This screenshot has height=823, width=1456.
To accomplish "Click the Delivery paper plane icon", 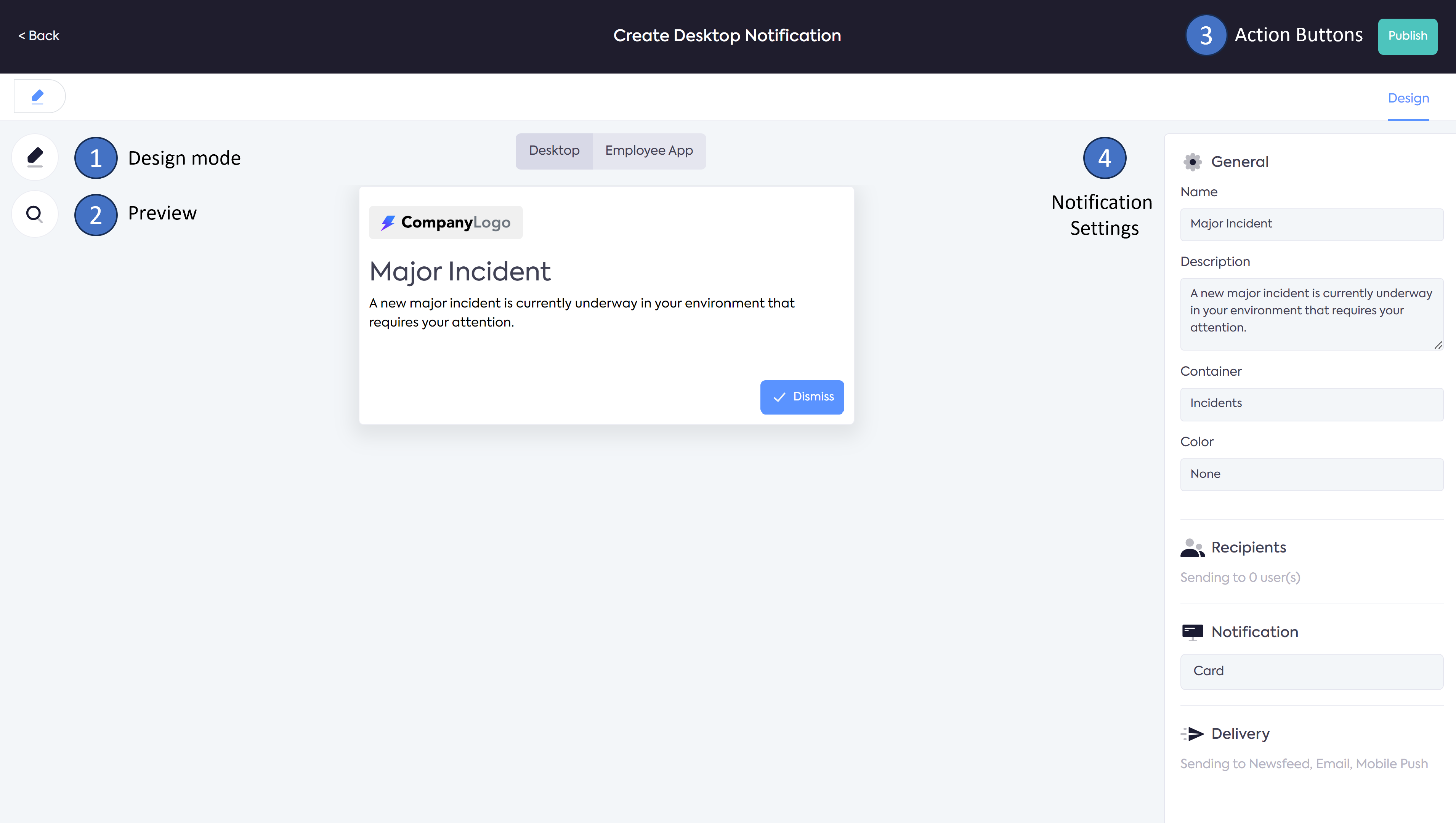I will click(1192, 734).
